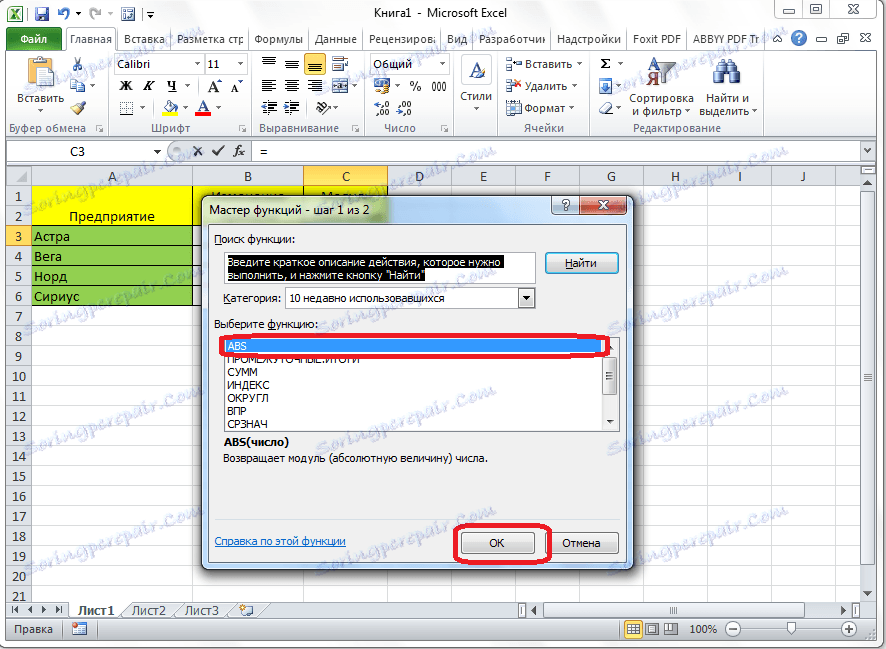Click increase decimal places icon
The height and width of the screenshot is (649, 886).
(x=383, y=108)
